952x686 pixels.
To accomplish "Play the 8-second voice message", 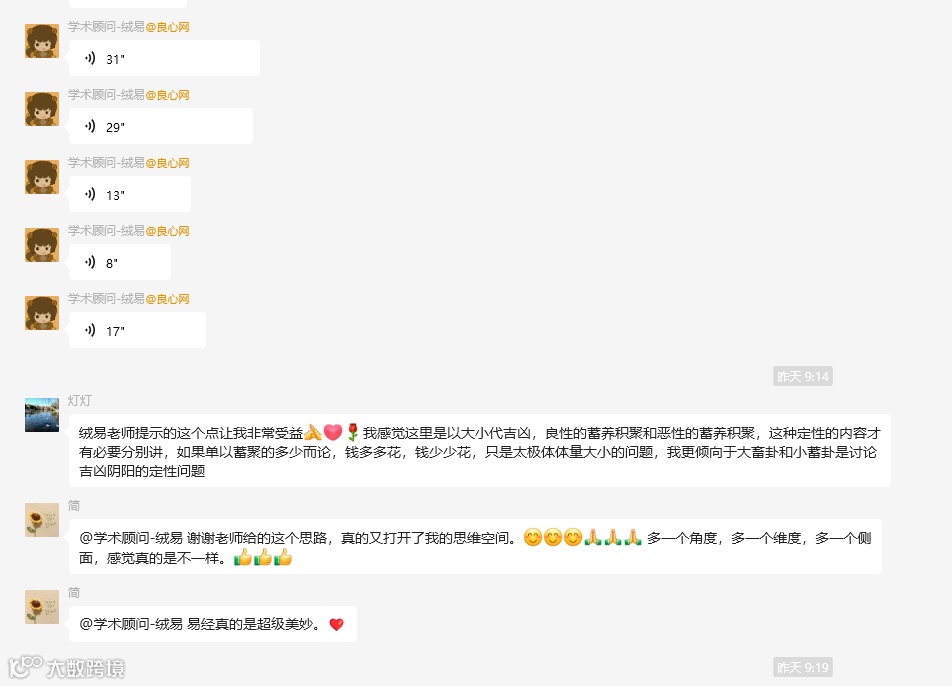I will (120, 262).
